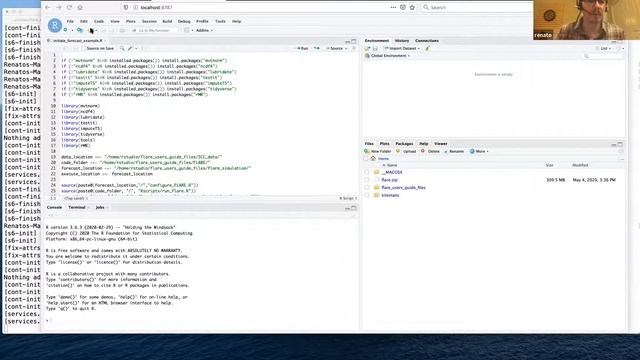Check the box next to __MACOSX
The width and height of the screenshot is (640, 360).
pyautogui.click(x=367, y=172)
